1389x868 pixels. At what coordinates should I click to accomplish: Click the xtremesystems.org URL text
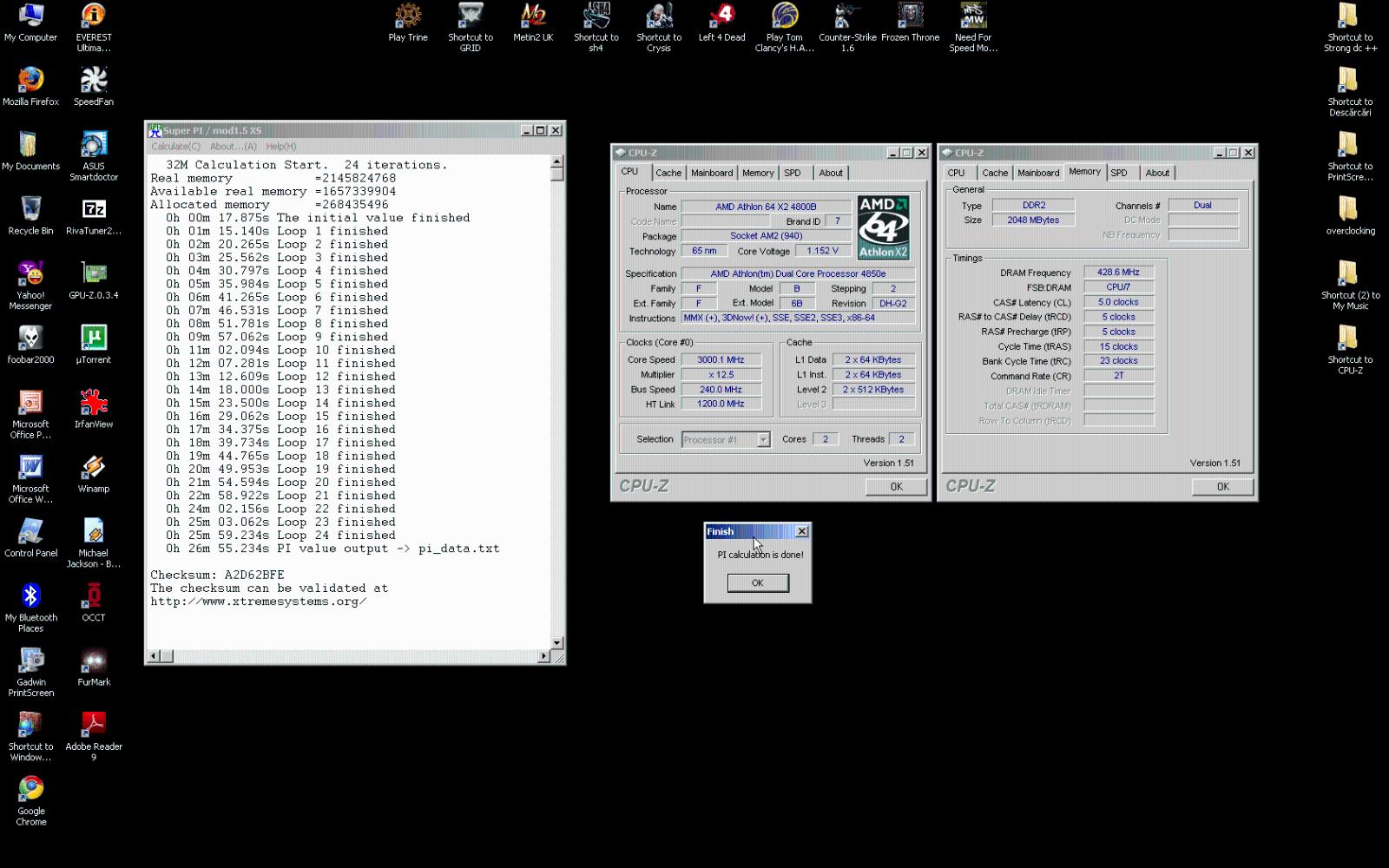tap(258, 602)
